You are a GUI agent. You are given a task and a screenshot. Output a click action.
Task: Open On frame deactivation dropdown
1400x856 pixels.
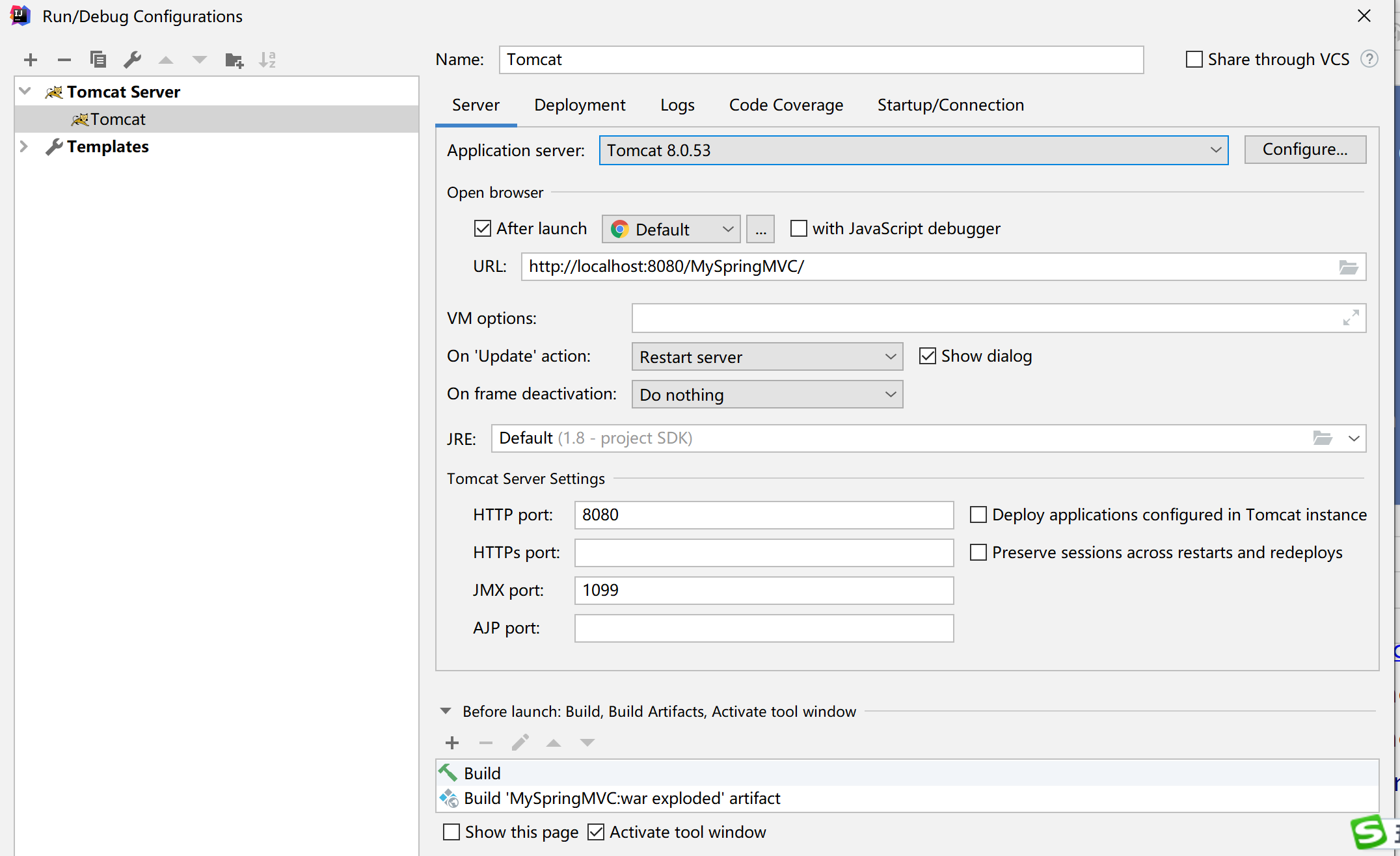pos(767,394)
